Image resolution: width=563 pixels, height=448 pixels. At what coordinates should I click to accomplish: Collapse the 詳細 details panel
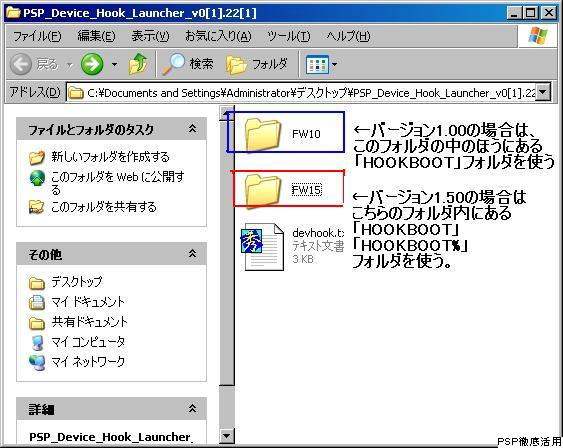(192, 409)
